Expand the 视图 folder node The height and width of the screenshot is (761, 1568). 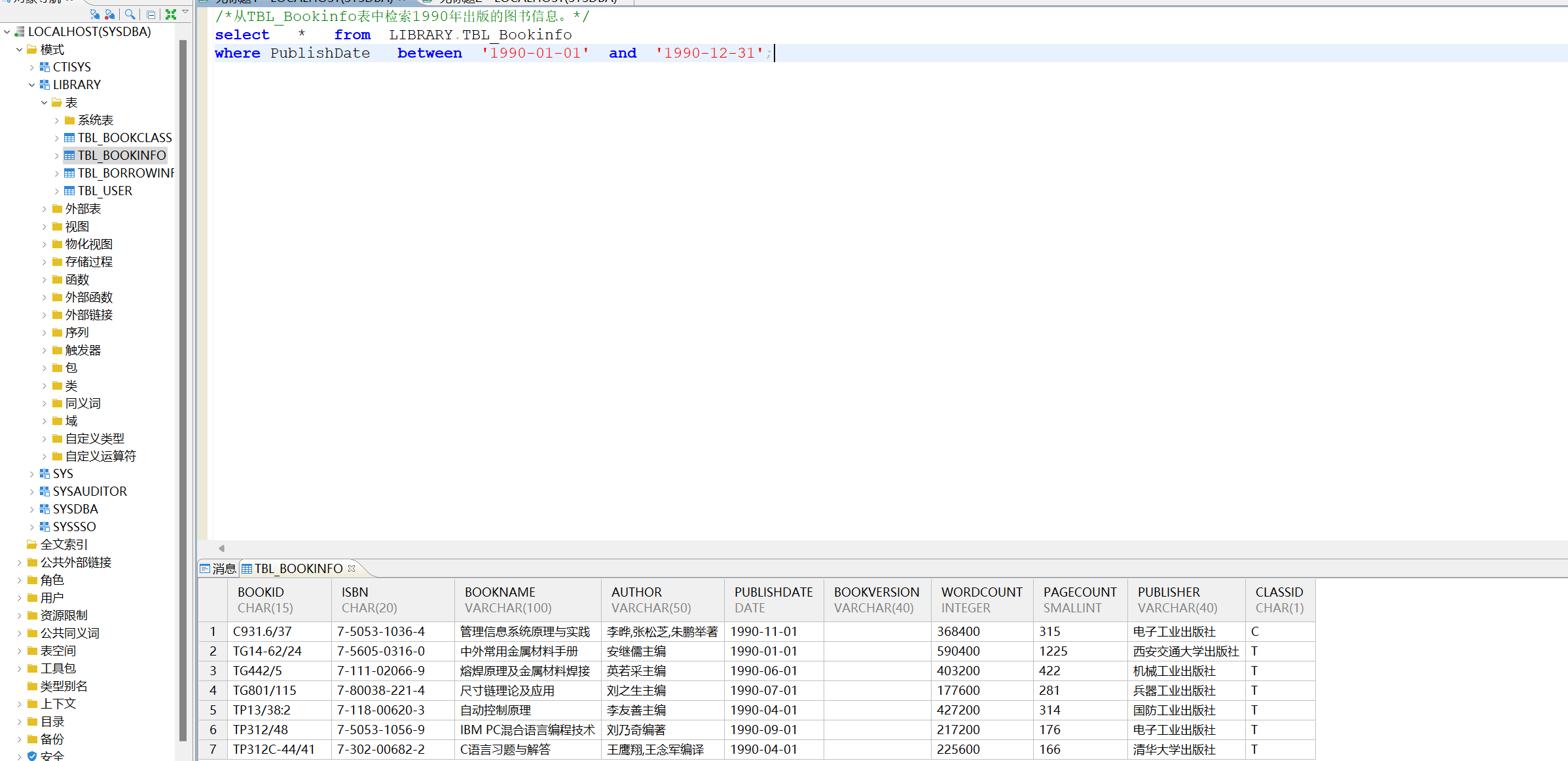pos(44,227)
